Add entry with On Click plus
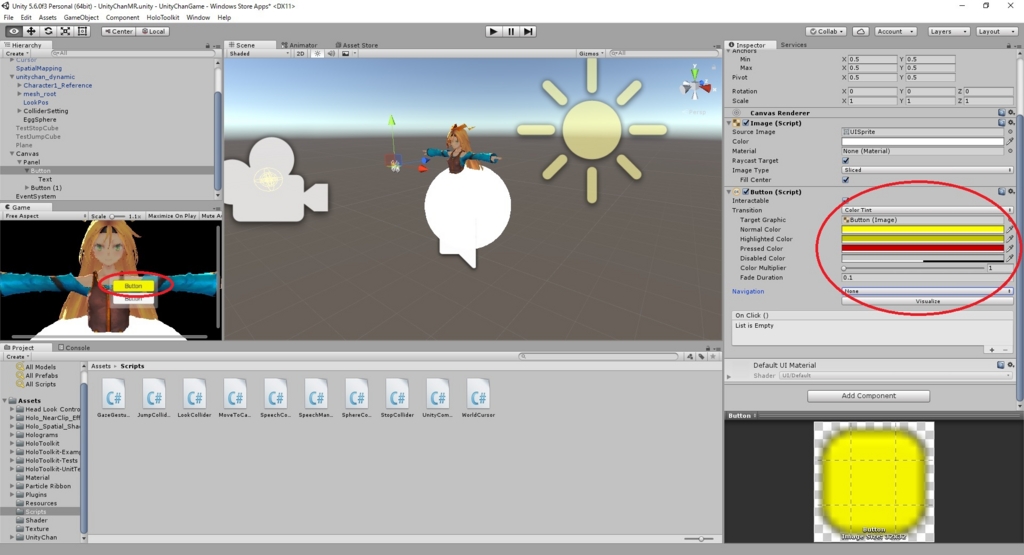The height and width of the screenshot is (555, 1024). point(992,350)
